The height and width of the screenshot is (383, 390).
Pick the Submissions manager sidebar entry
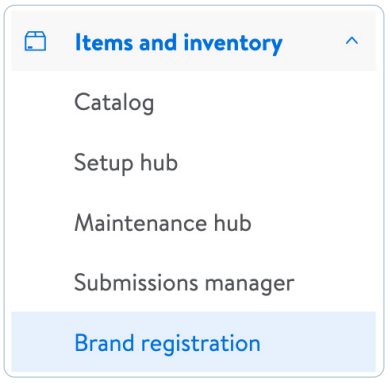[184, 283]
